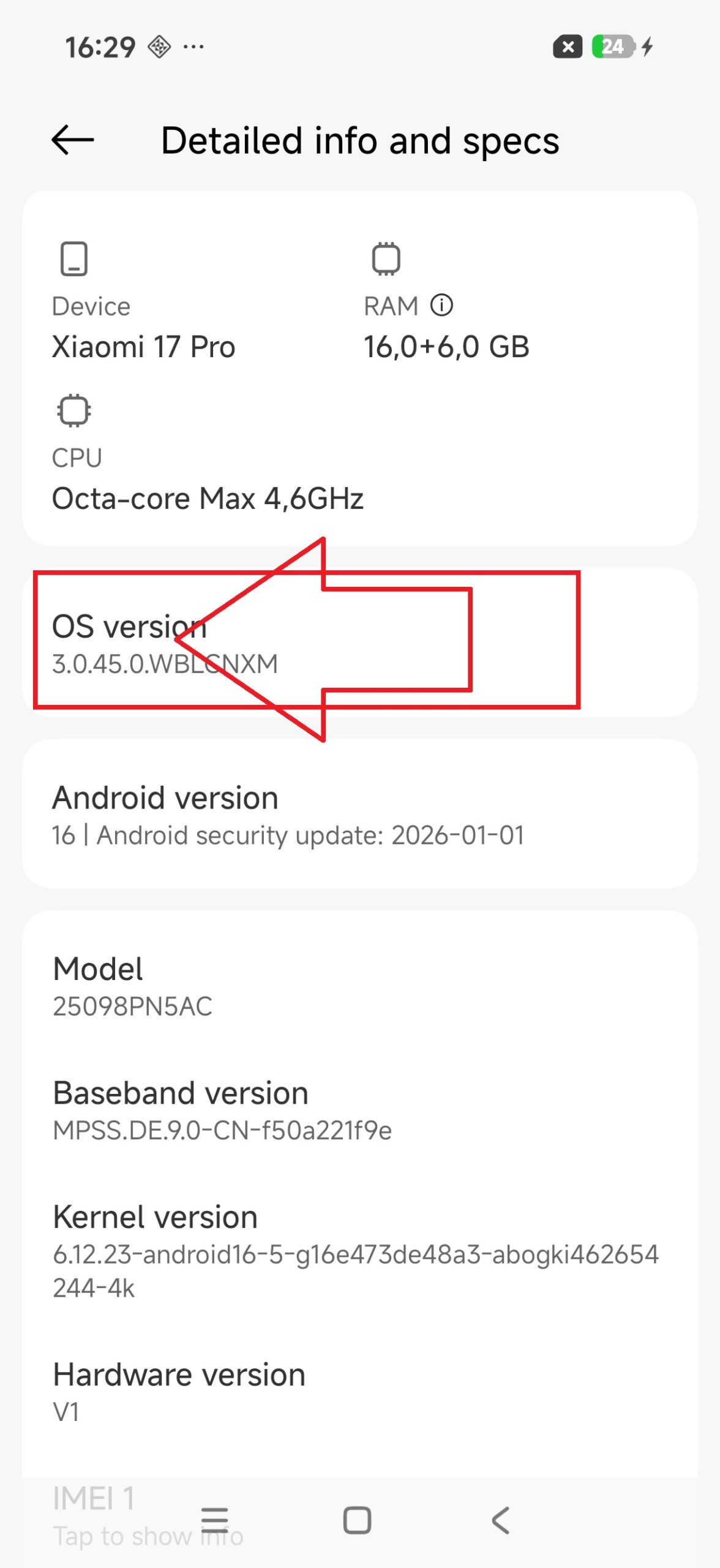Tap the battery indicator in status bar
This screenshot has width=720, height=1568.
tap(613, 47)
